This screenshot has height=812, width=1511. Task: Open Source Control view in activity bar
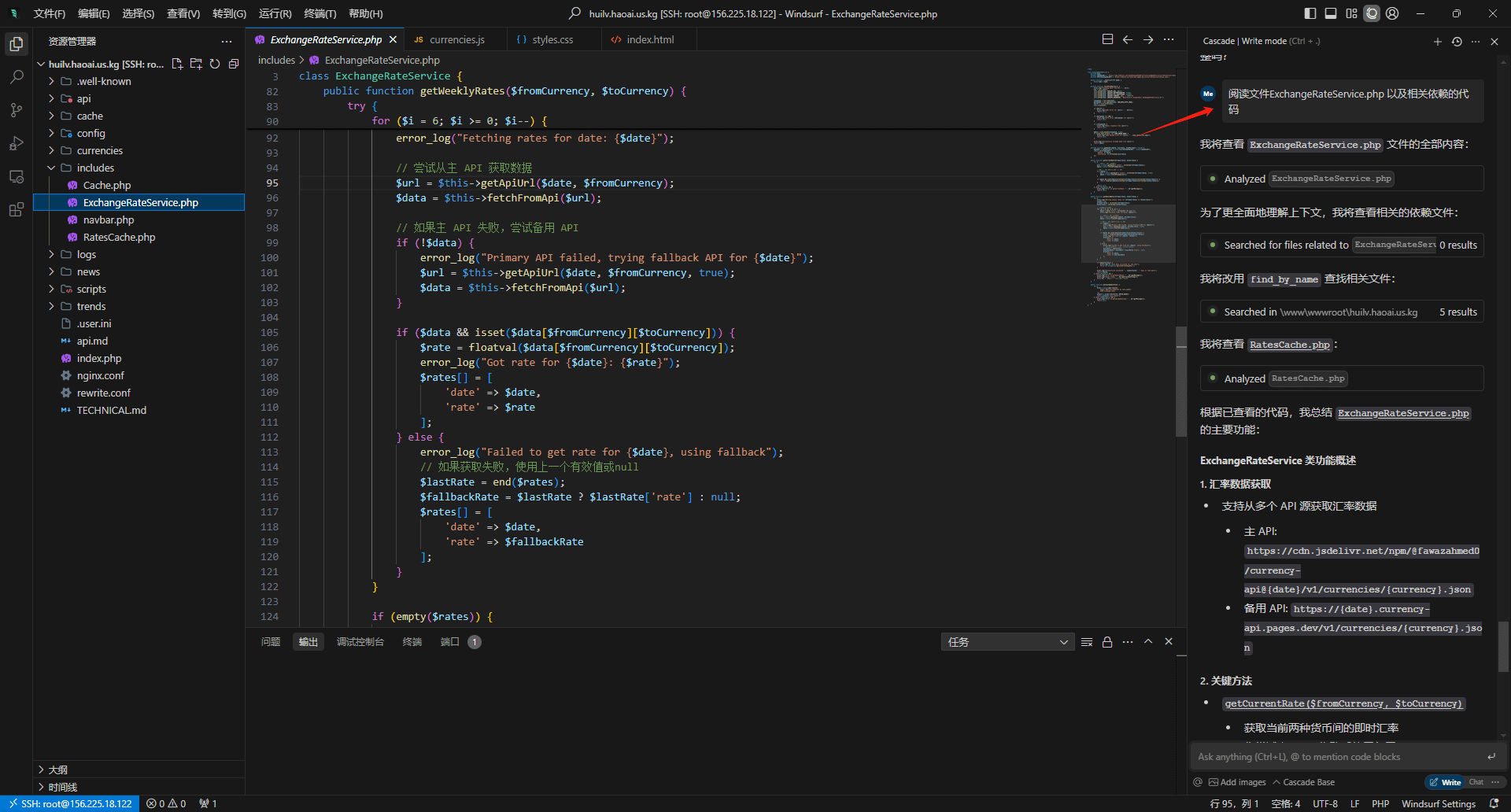point(16,110)
